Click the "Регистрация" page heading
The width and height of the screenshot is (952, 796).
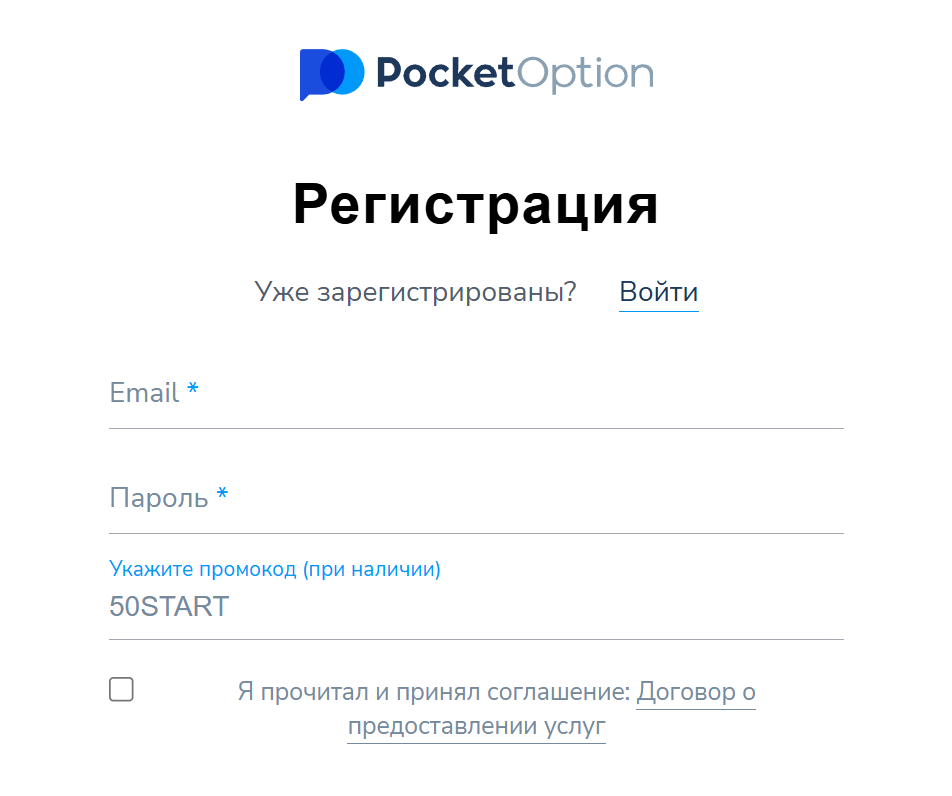476,205
